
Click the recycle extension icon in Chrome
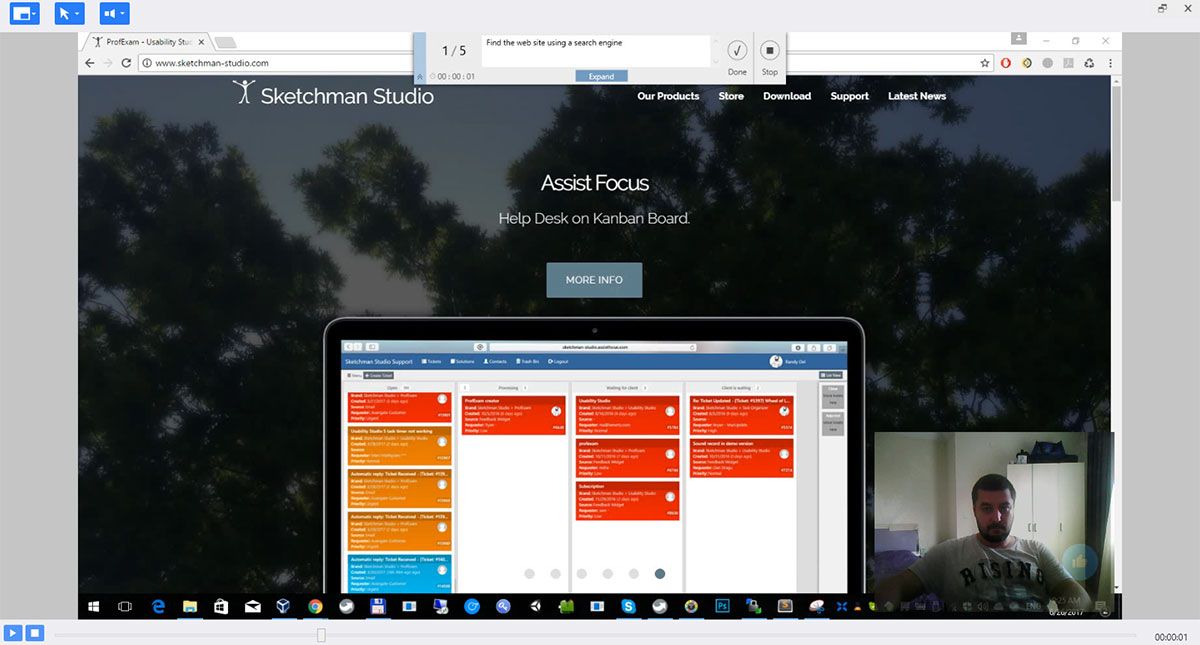tap(1089, 62)
